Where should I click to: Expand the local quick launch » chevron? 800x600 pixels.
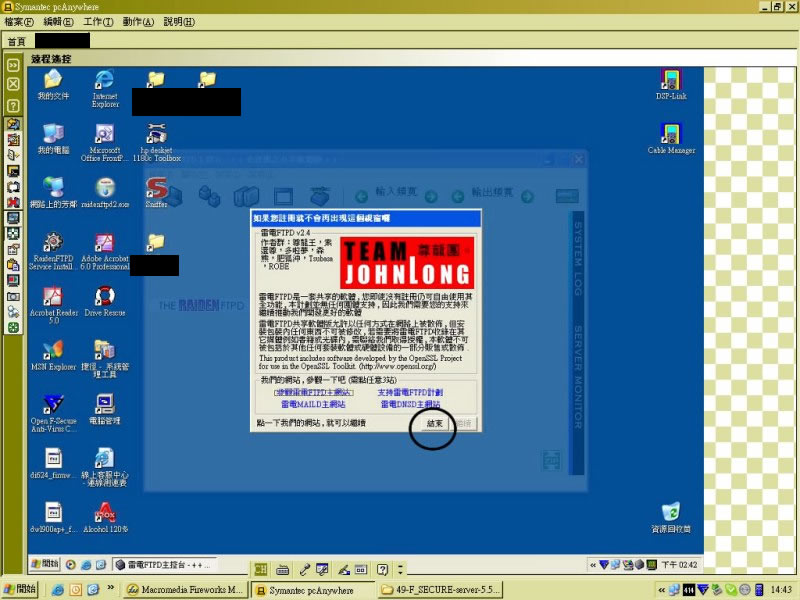click(x=111, y=588)
